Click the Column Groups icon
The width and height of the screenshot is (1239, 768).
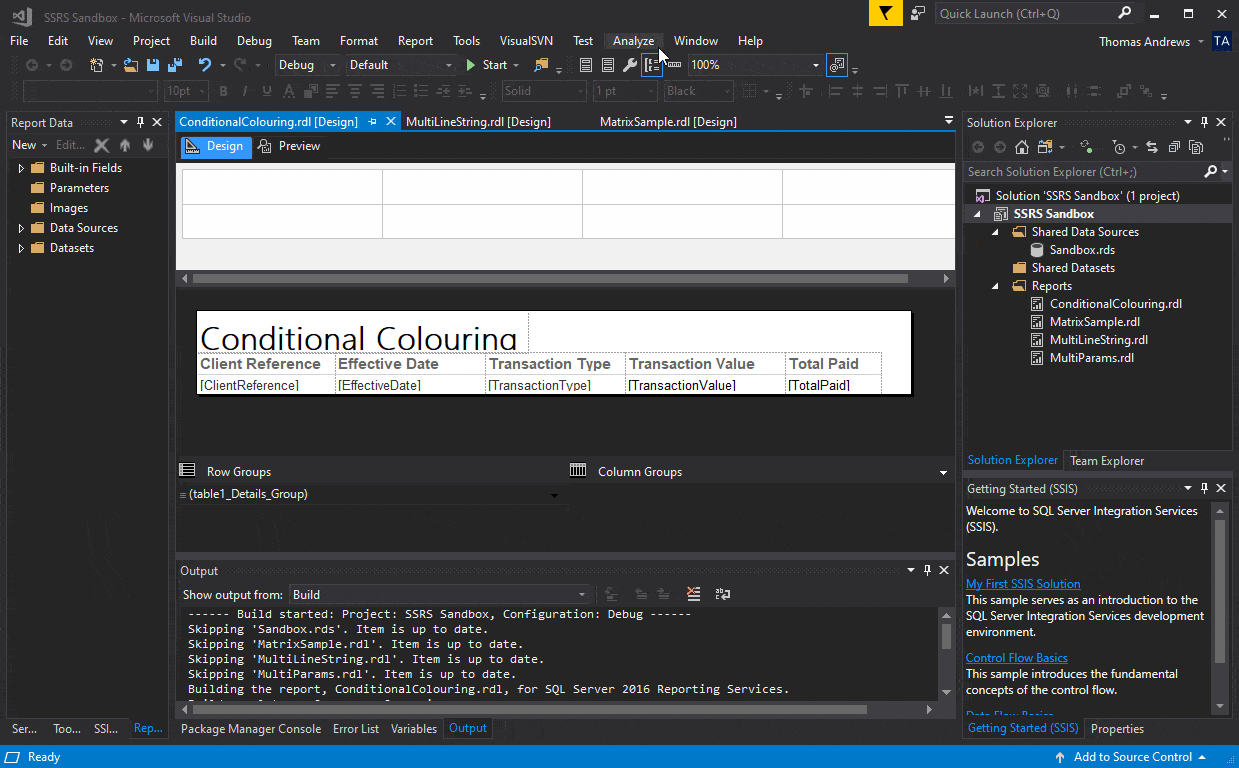577,471
